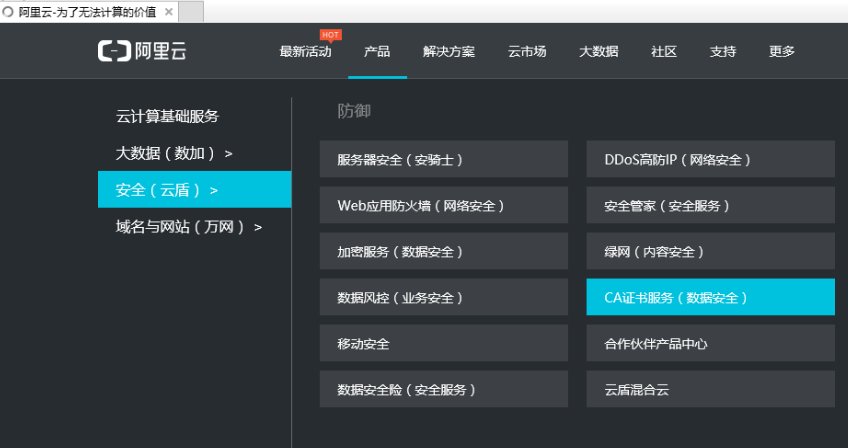Screen dimensions: 848x448
Task: Open the 解决方案 menu
Action: [x=449, y=52]
